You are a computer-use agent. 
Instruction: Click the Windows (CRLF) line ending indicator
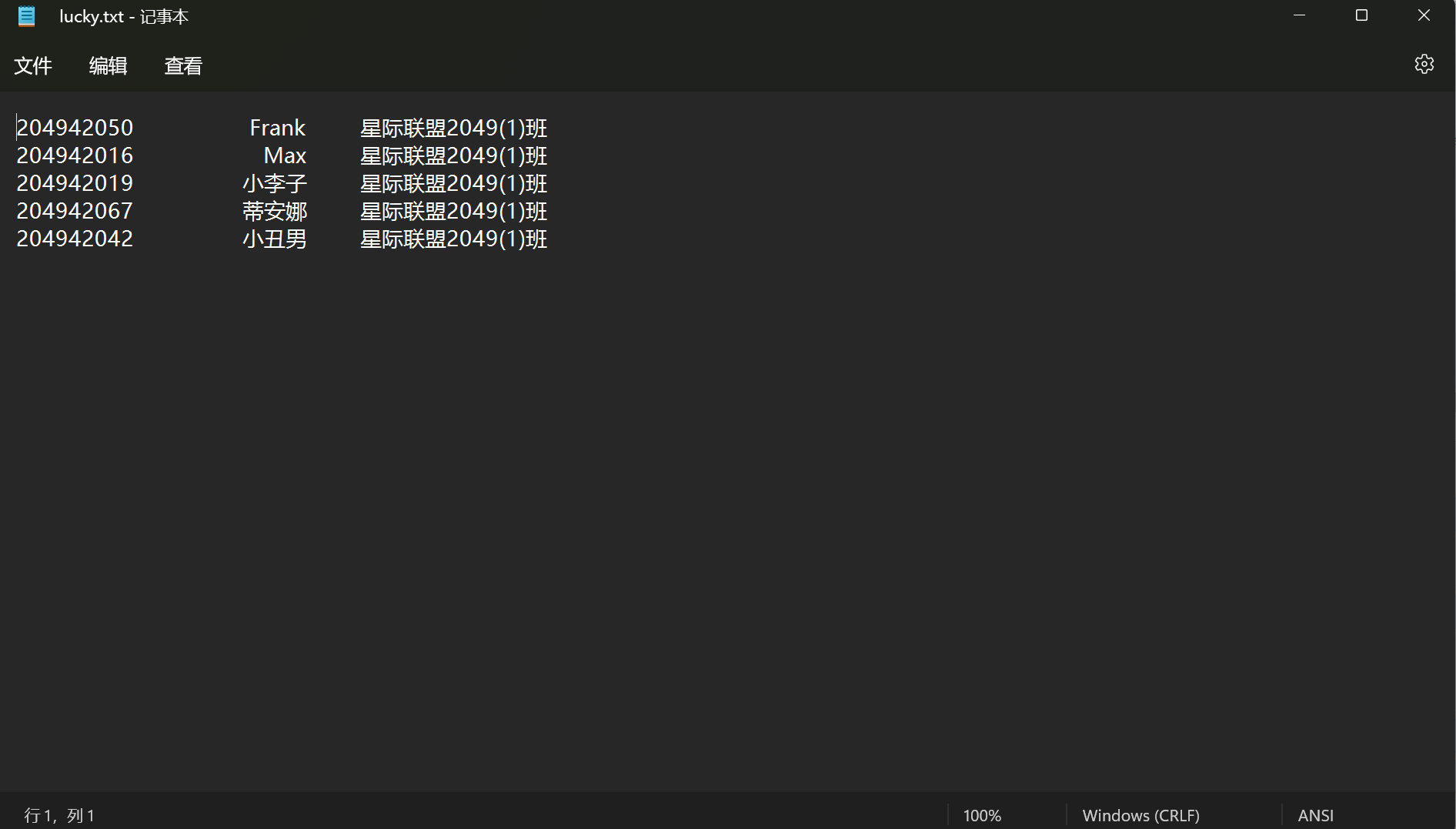pyautogui.click(x=1140, y=815)
